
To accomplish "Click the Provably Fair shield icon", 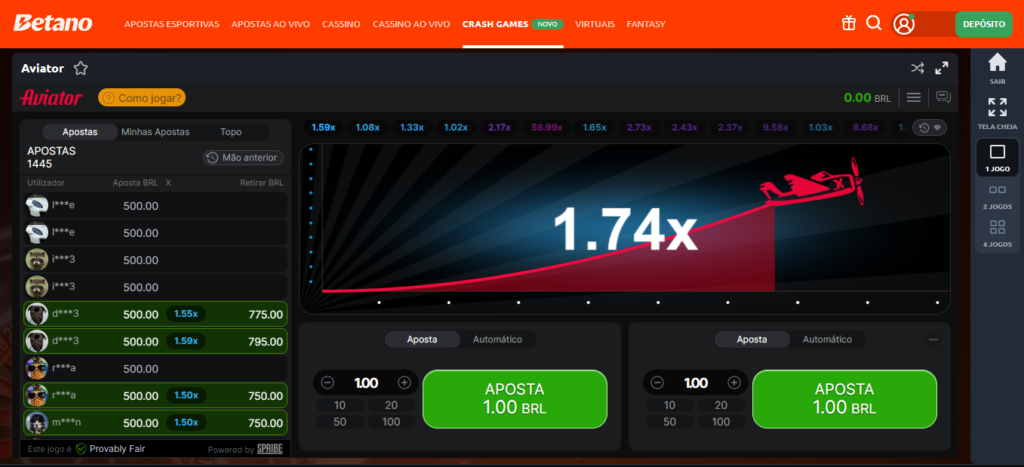I will [x=81, y=449].
